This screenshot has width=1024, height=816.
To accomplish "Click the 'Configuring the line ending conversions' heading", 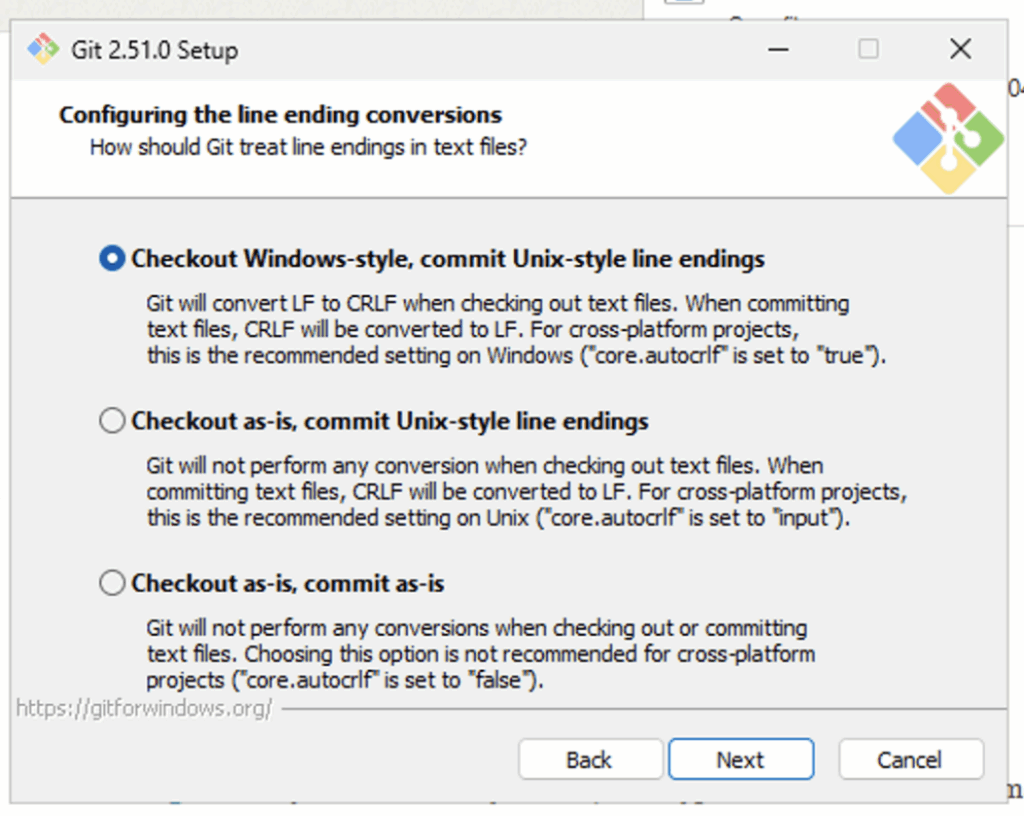I will pos(280,115).
